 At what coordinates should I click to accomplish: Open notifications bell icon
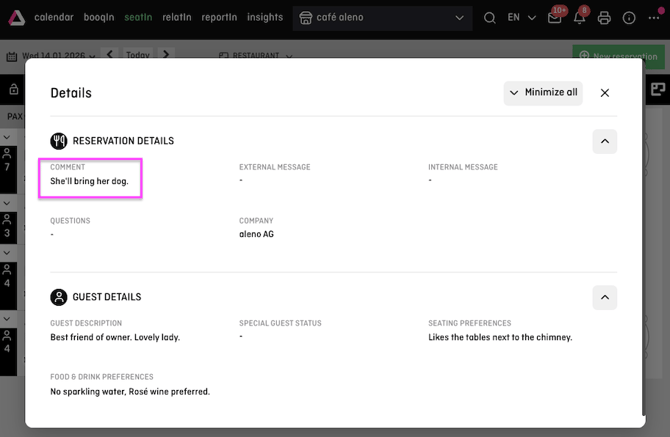point(579,18)
